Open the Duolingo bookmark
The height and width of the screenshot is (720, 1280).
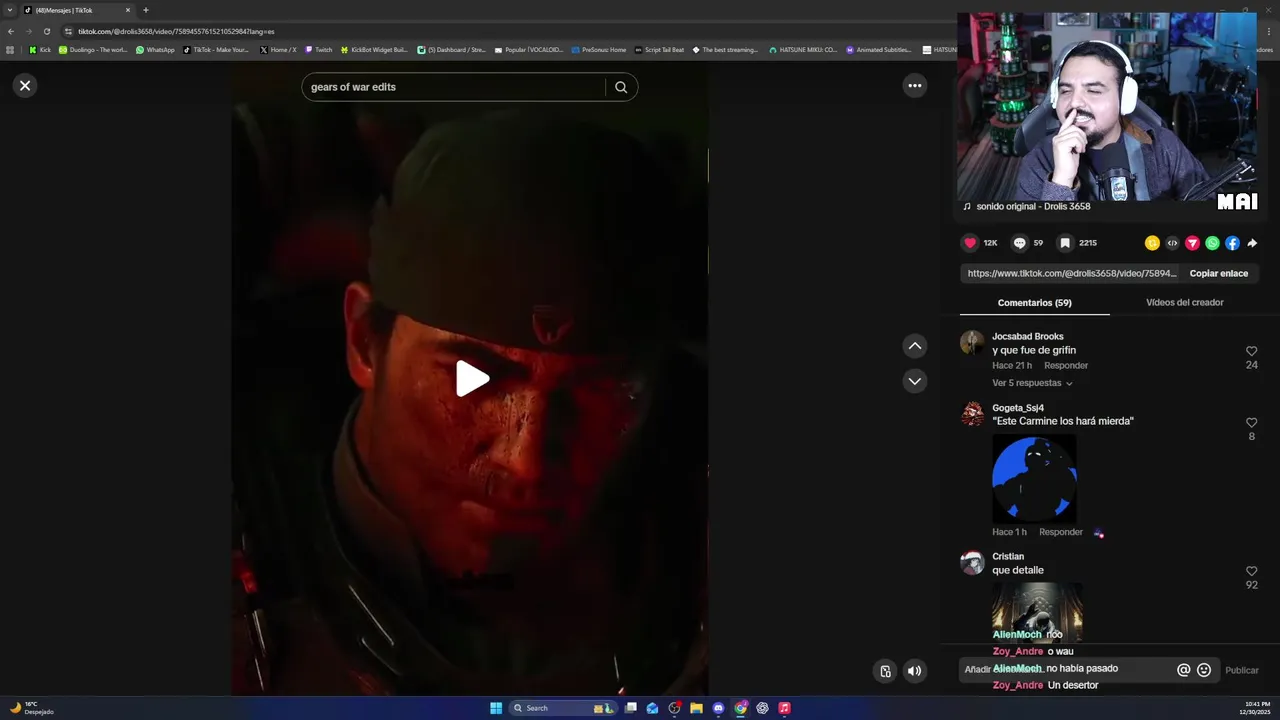(93, 50)
